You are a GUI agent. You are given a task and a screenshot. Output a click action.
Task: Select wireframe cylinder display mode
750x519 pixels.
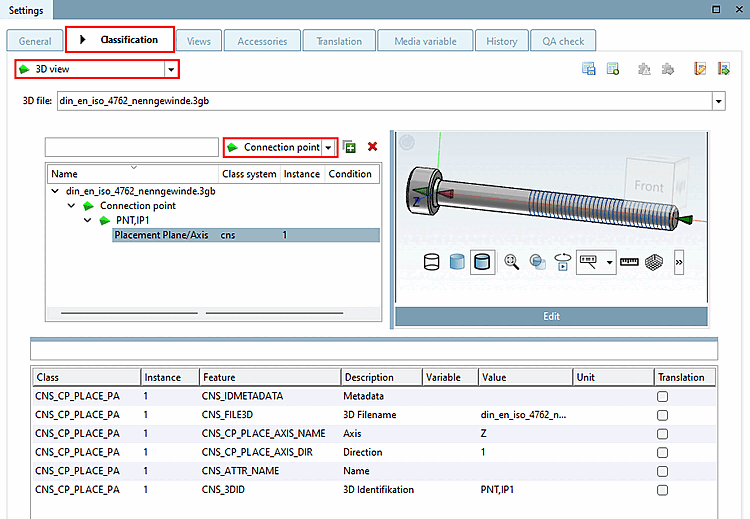pyautogui.click(x=432, y=262)
